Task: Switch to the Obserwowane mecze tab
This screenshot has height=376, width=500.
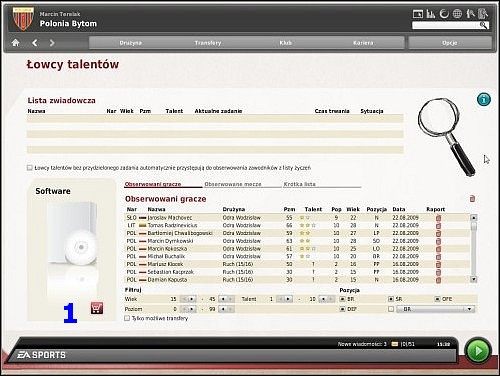Action: [x=233, y=184]
